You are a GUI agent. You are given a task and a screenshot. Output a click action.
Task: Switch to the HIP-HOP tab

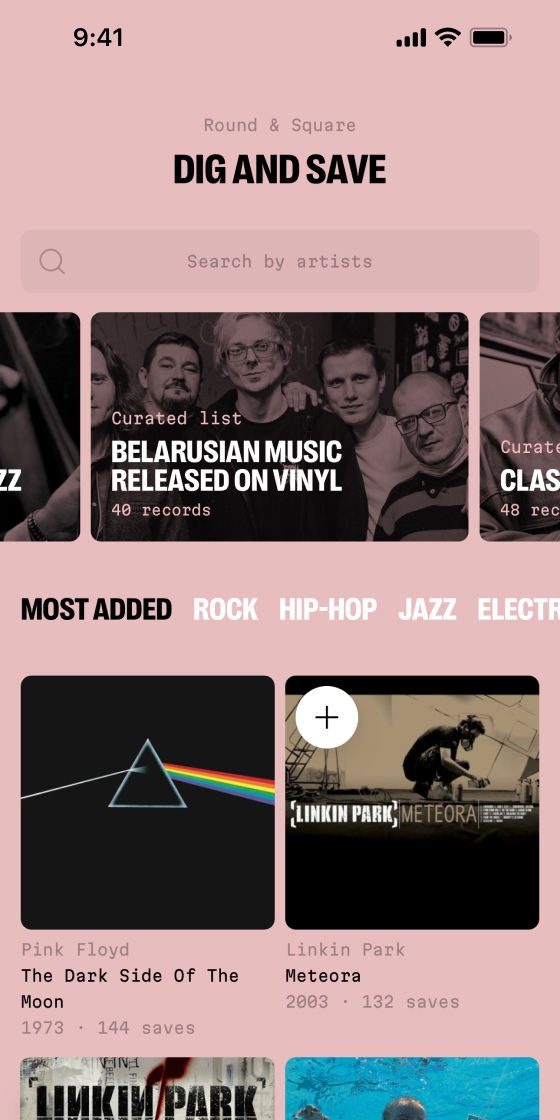(328, 609)
